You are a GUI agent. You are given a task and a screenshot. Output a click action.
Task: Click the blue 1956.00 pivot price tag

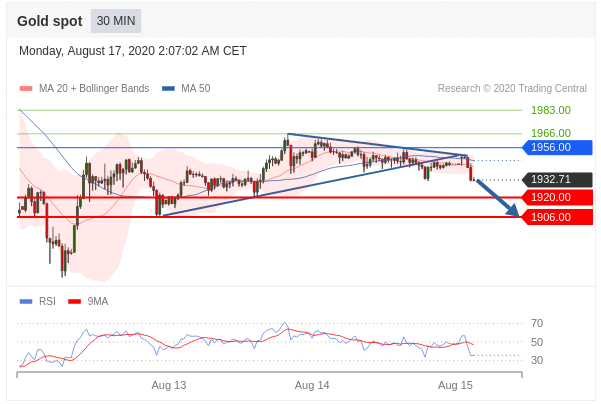[558, 147]
